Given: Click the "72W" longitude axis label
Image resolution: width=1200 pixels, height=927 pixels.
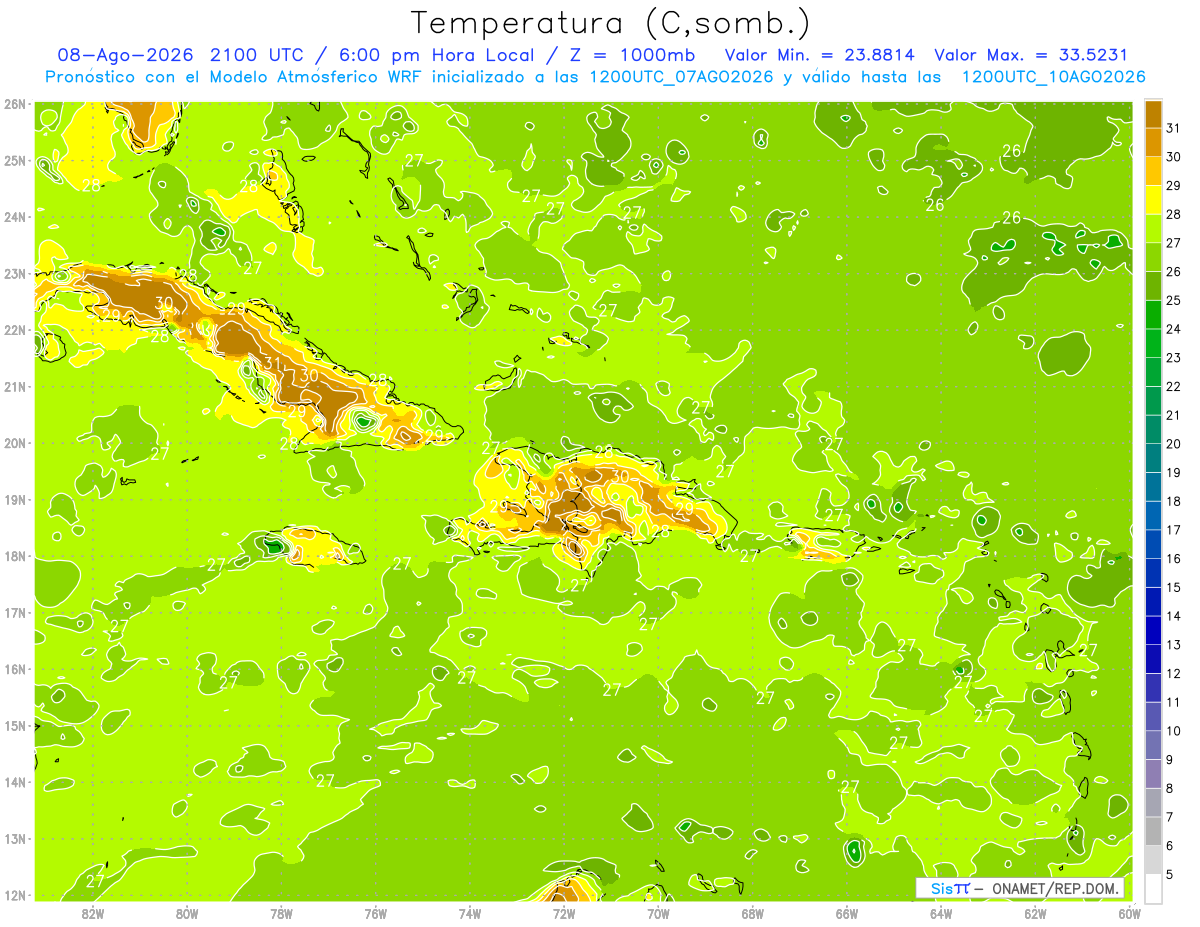Looking at the screenshot, I should (564, 913).
